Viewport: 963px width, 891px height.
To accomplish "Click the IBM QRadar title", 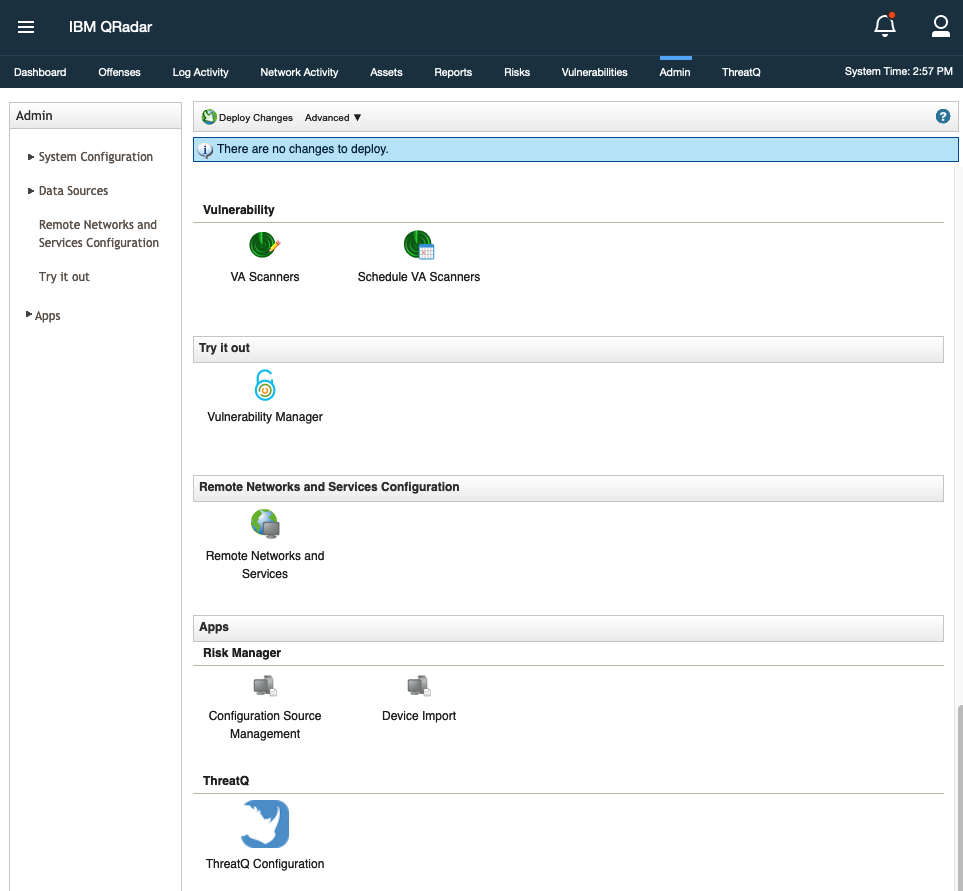I will [111, 27].
